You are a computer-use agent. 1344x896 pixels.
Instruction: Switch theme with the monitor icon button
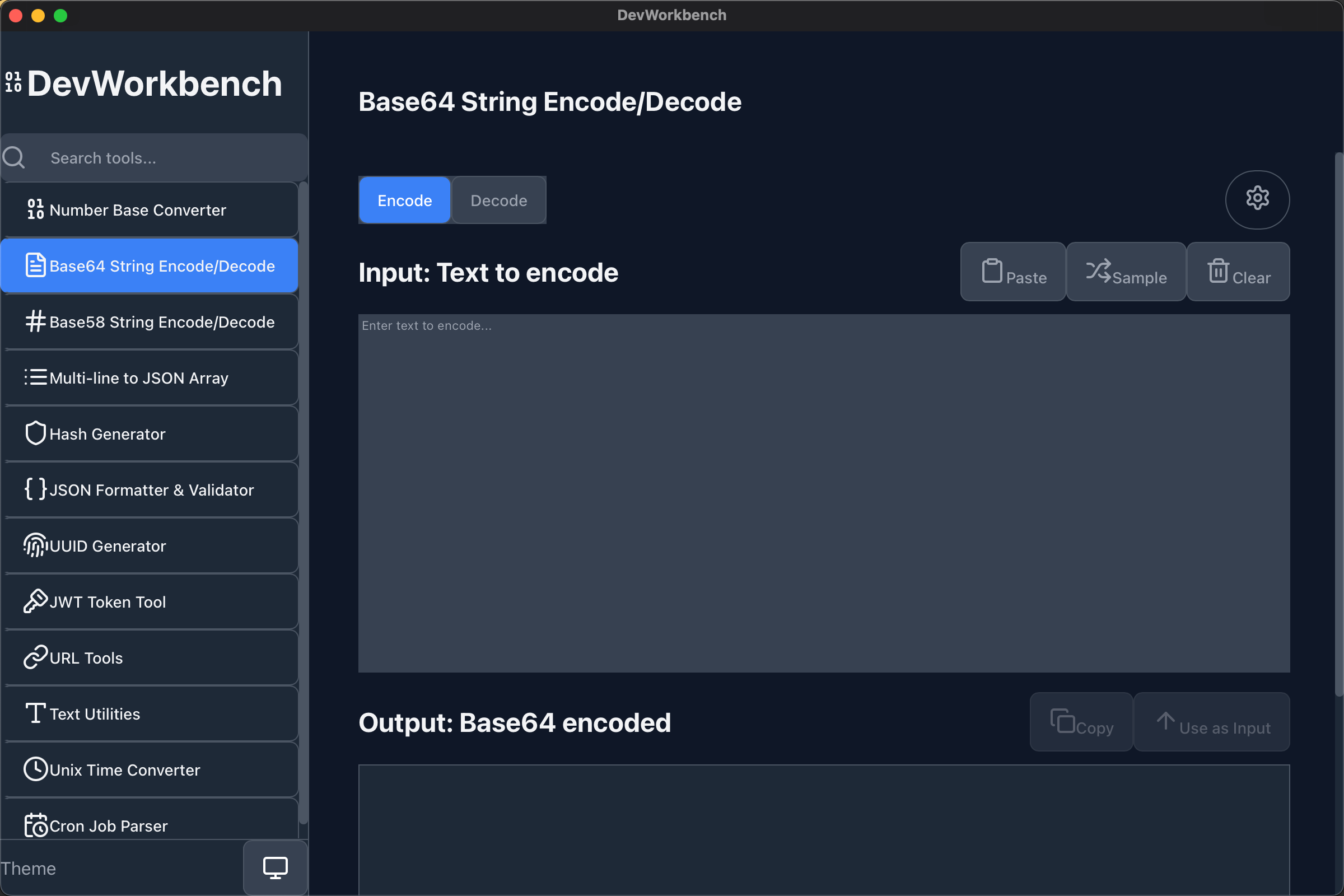276,868
